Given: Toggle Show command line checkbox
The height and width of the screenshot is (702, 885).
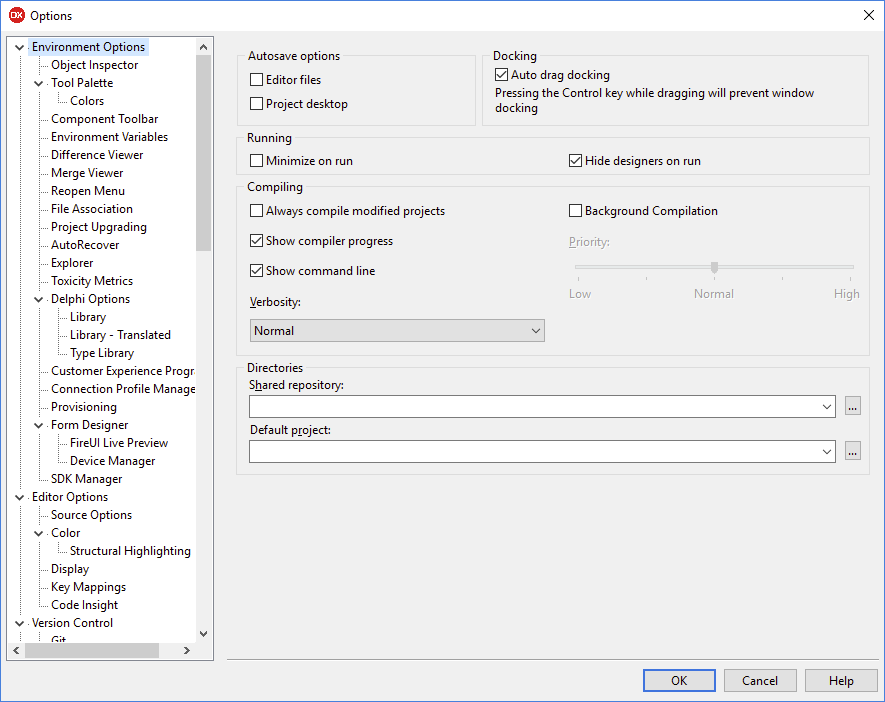Looking at the screenshot, I should click(256, 271).
